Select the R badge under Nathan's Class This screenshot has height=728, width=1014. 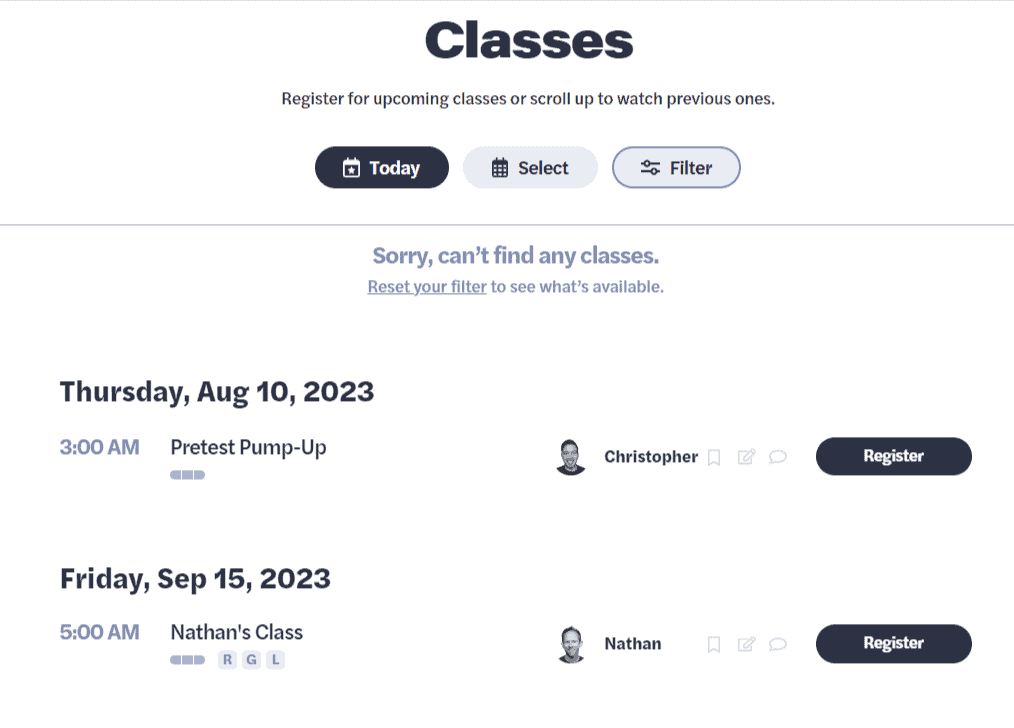(x=225, y=660)
